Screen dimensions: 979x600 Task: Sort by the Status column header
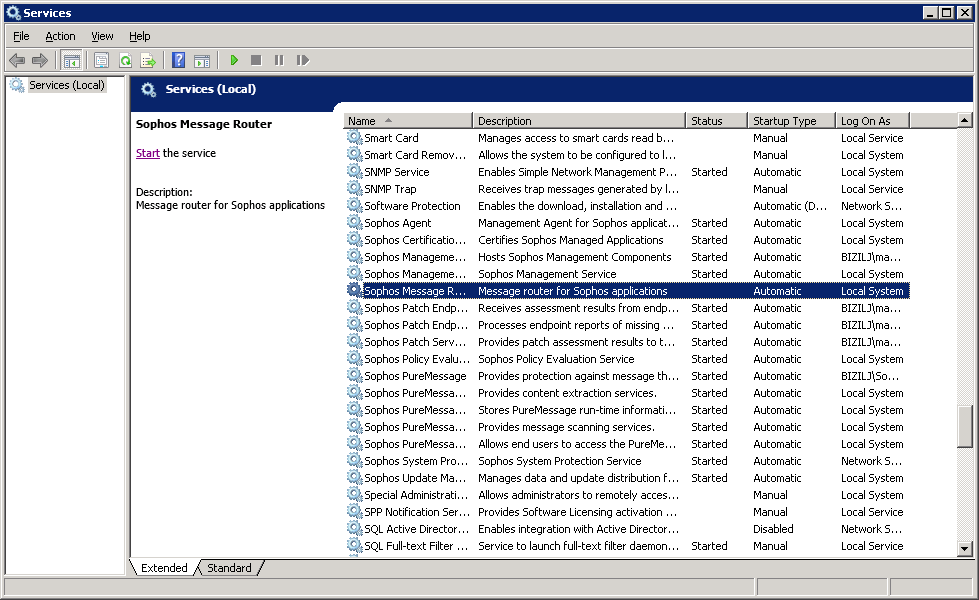pos(716,120)
